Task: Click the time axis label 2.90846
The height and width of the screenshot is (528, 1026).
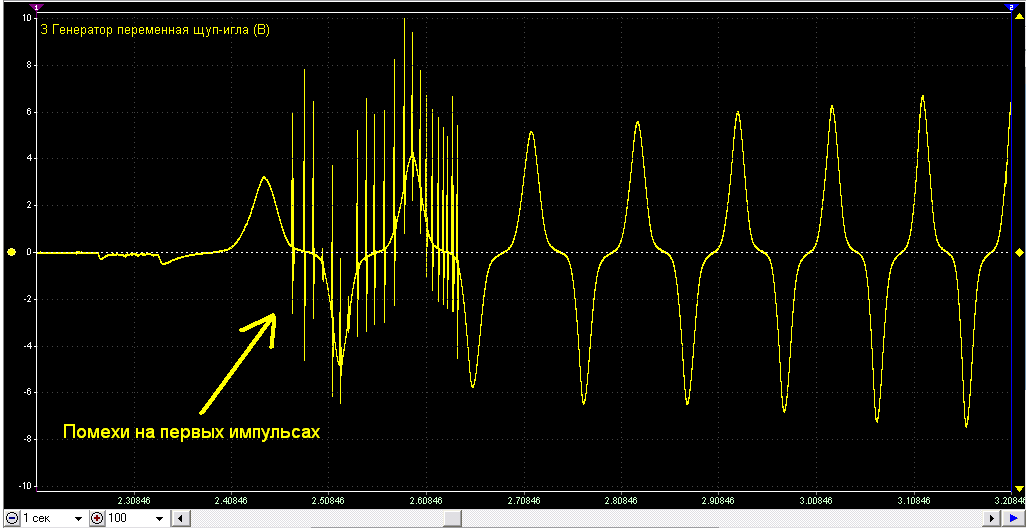Action: 719,501
